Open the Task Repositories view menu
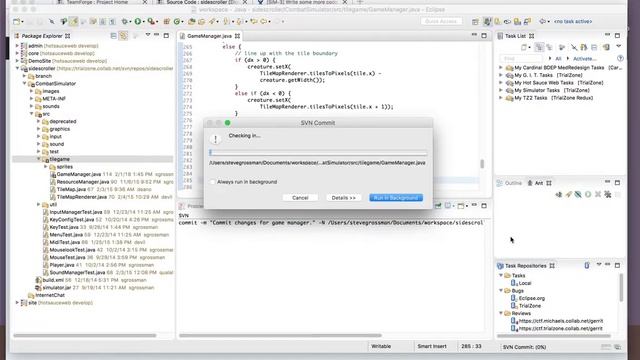This screenshot has width=640, height=360. tap(599, 265)
